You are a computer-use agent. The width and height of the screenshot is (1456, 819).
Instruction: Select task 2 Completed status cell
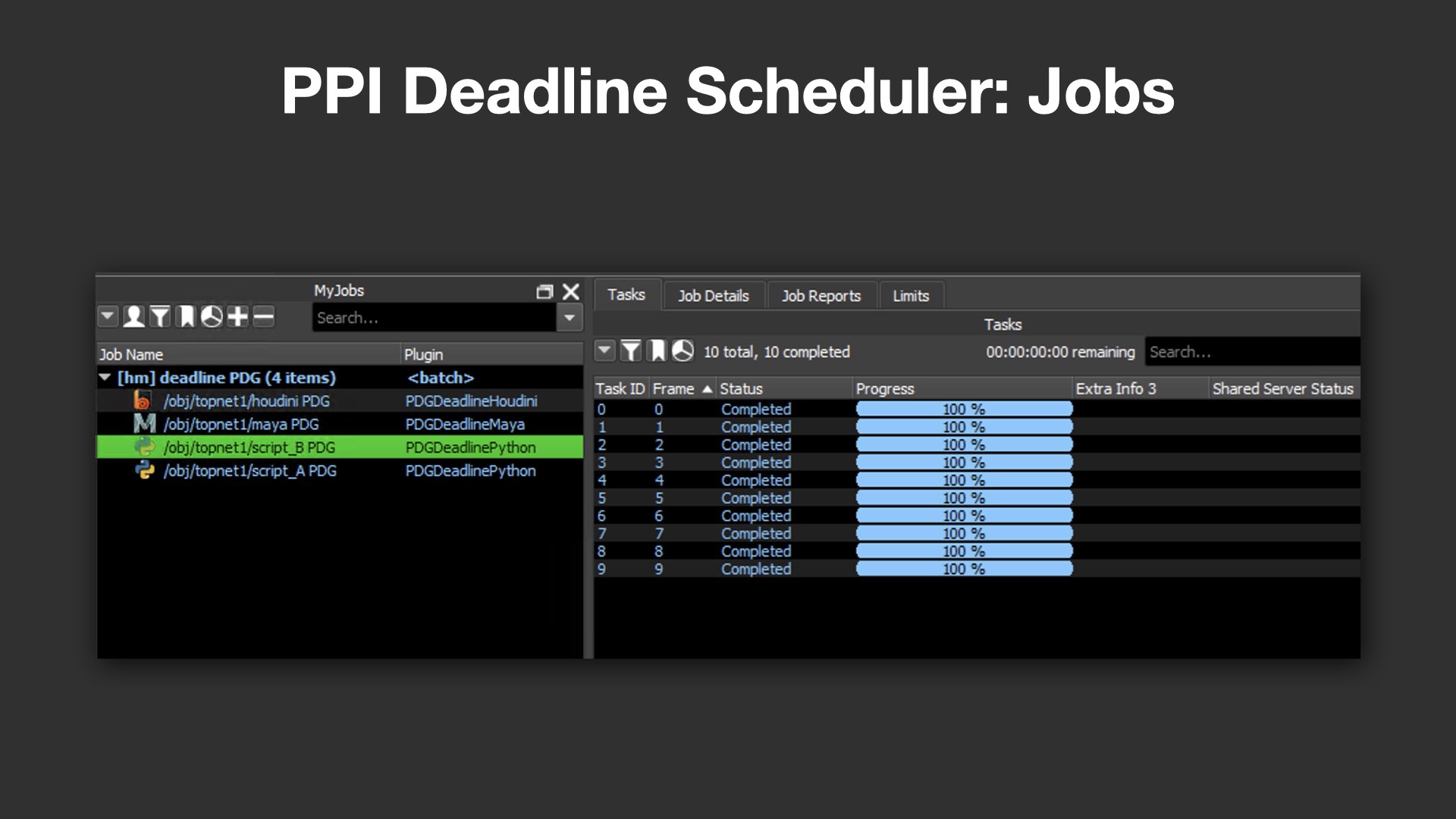point(756,444)
